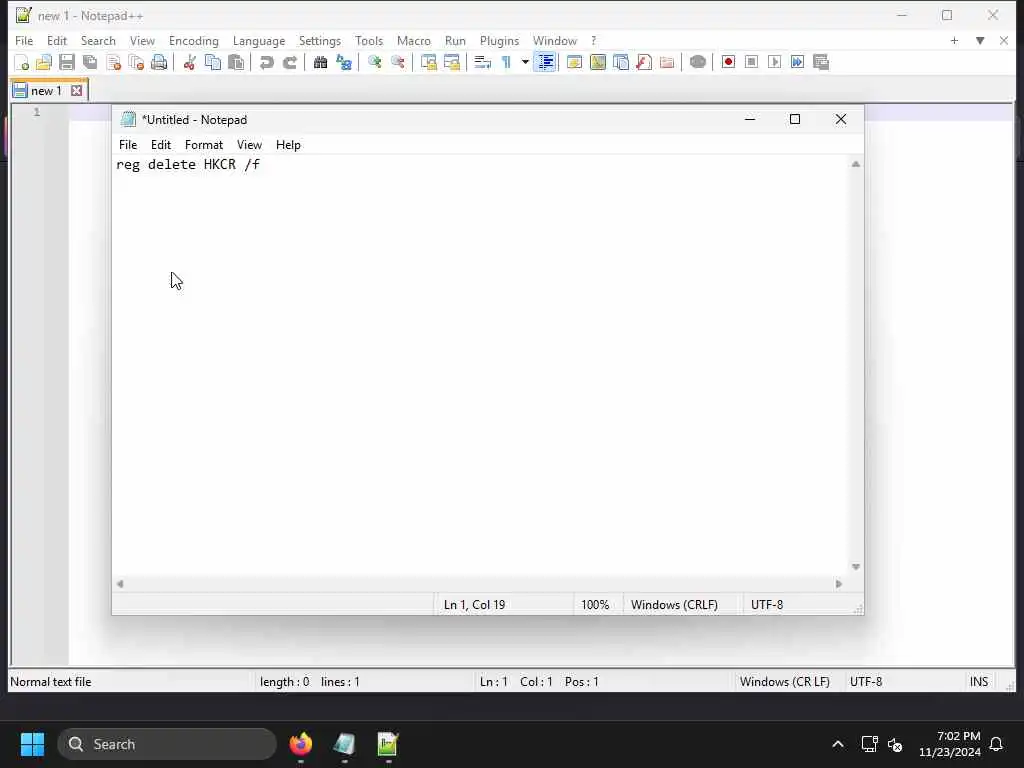Open the Settings menu
The image size is (1024, 768).
pyautogui.click(x=319, y=40)
